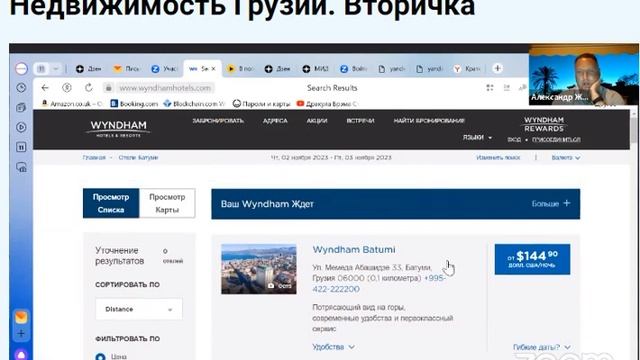Go back with the browser back arrow

click(x=45, y=88)
